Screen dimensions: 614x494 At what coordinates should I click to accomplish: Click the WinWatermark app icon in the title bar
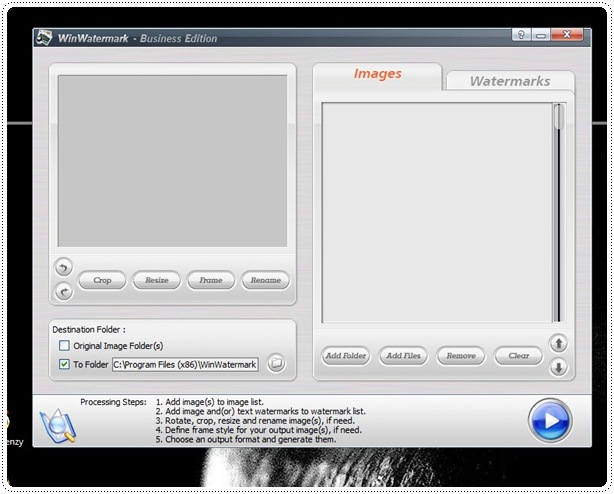tap(44, 38)
